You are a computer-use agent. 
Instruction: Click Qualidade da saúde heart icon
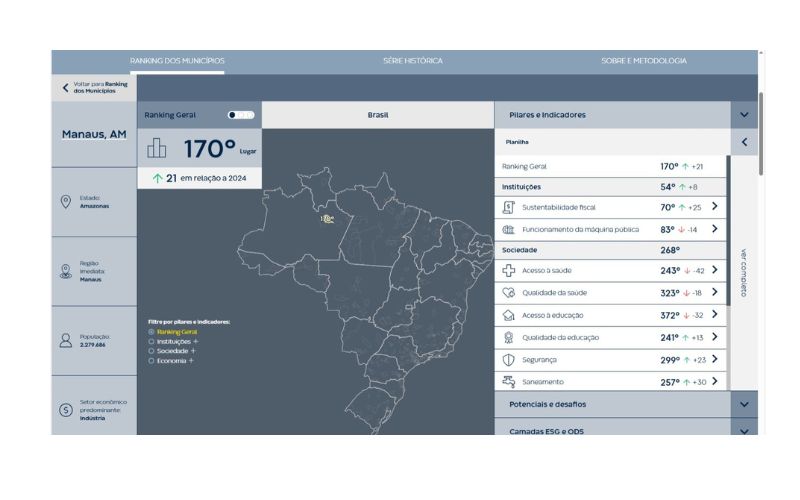click(509, 293)
